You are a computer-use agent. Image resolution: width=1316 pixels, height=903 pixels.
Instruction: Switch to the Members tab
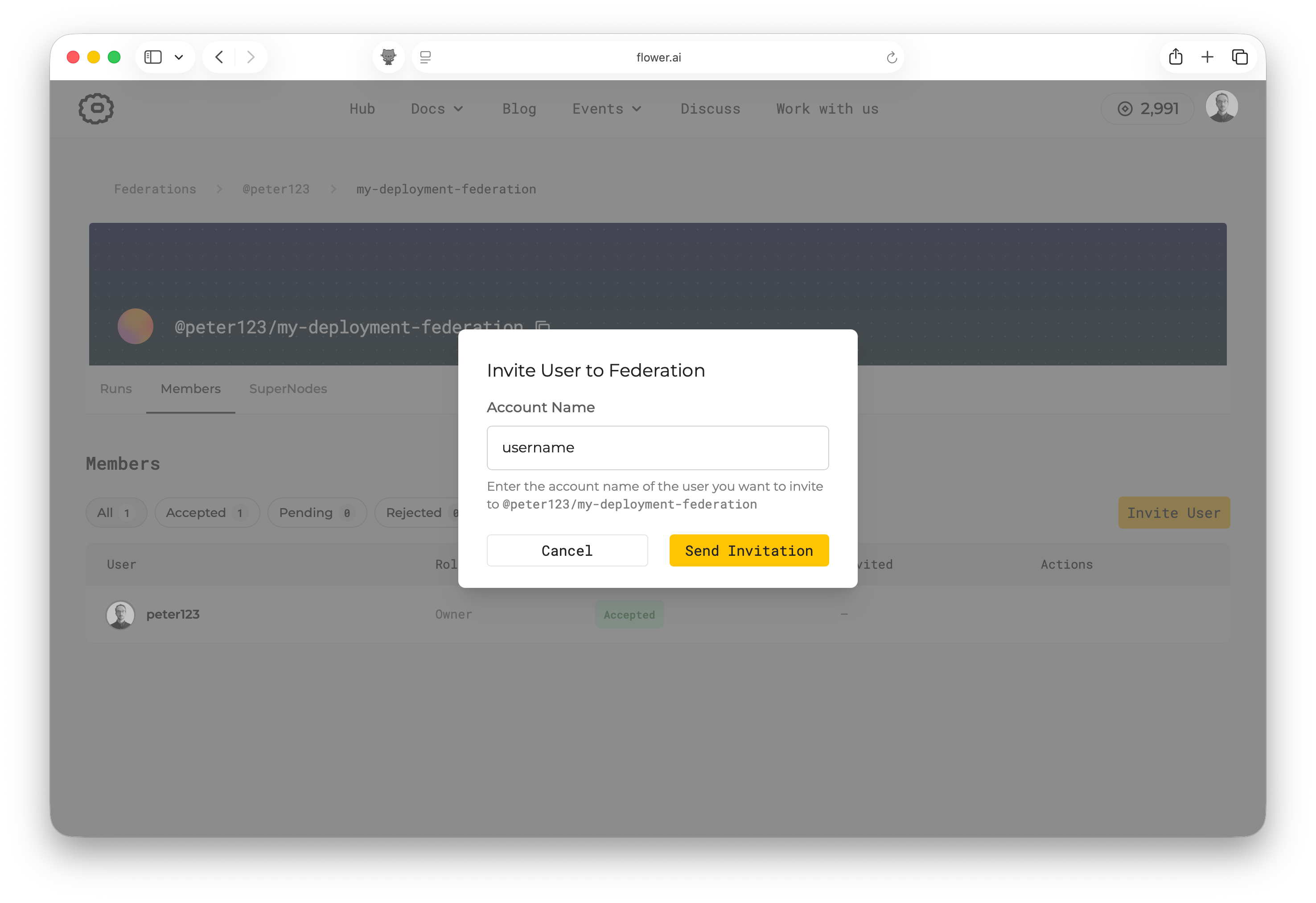click(191, 389)
